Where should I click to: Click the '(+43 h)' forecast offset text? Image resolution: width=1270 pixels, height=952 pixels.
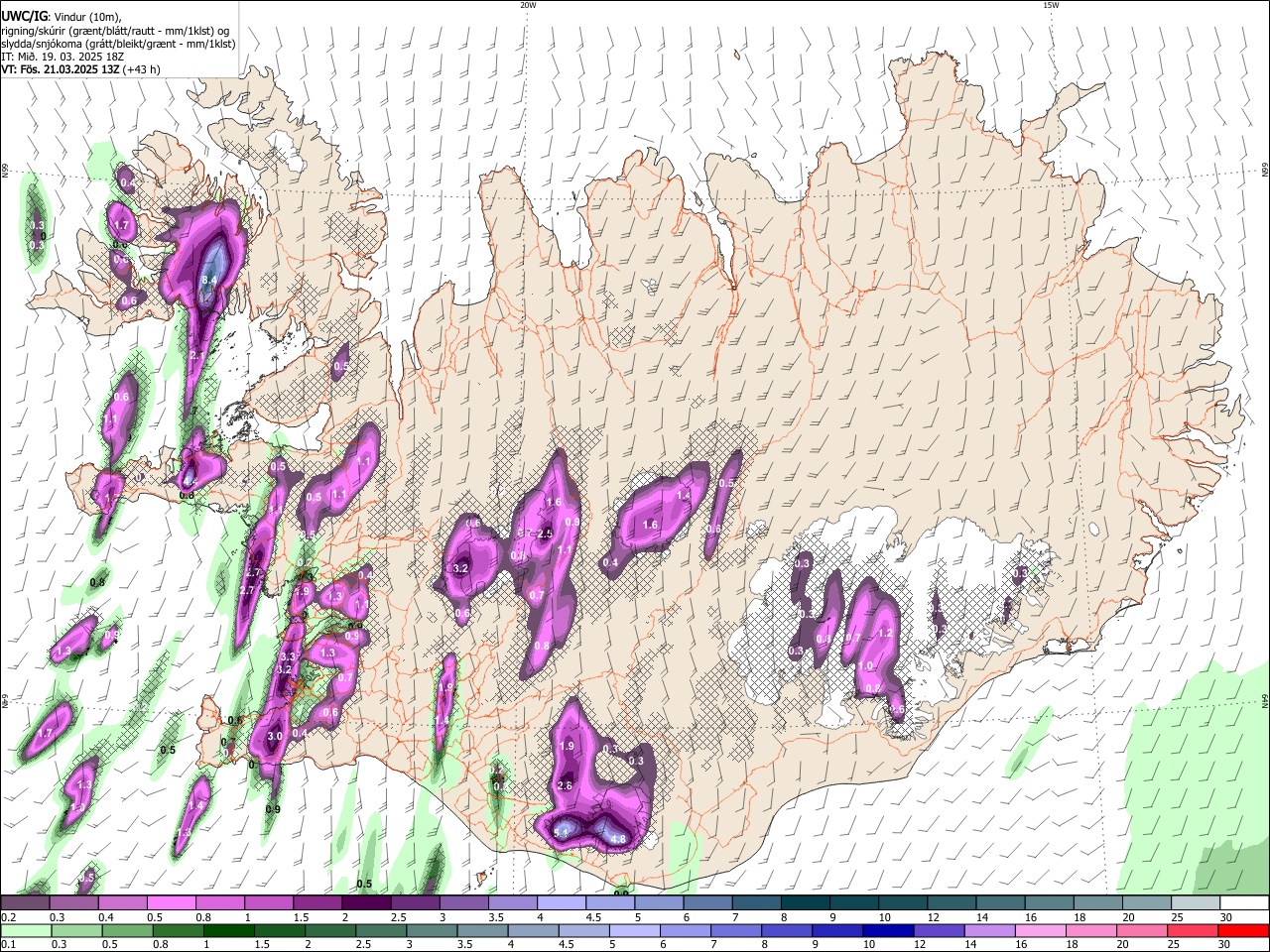142,69
